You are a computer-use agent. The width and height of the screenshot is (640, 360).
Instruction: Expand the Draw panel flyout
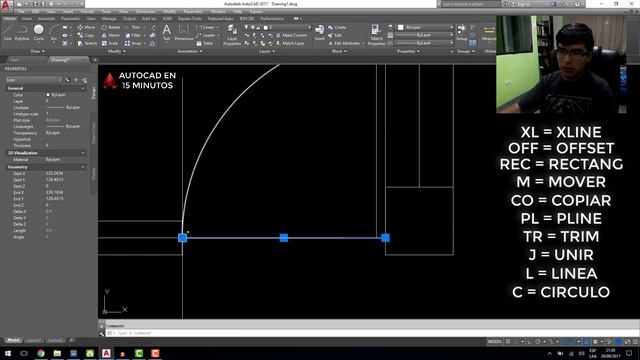point(38,51)
